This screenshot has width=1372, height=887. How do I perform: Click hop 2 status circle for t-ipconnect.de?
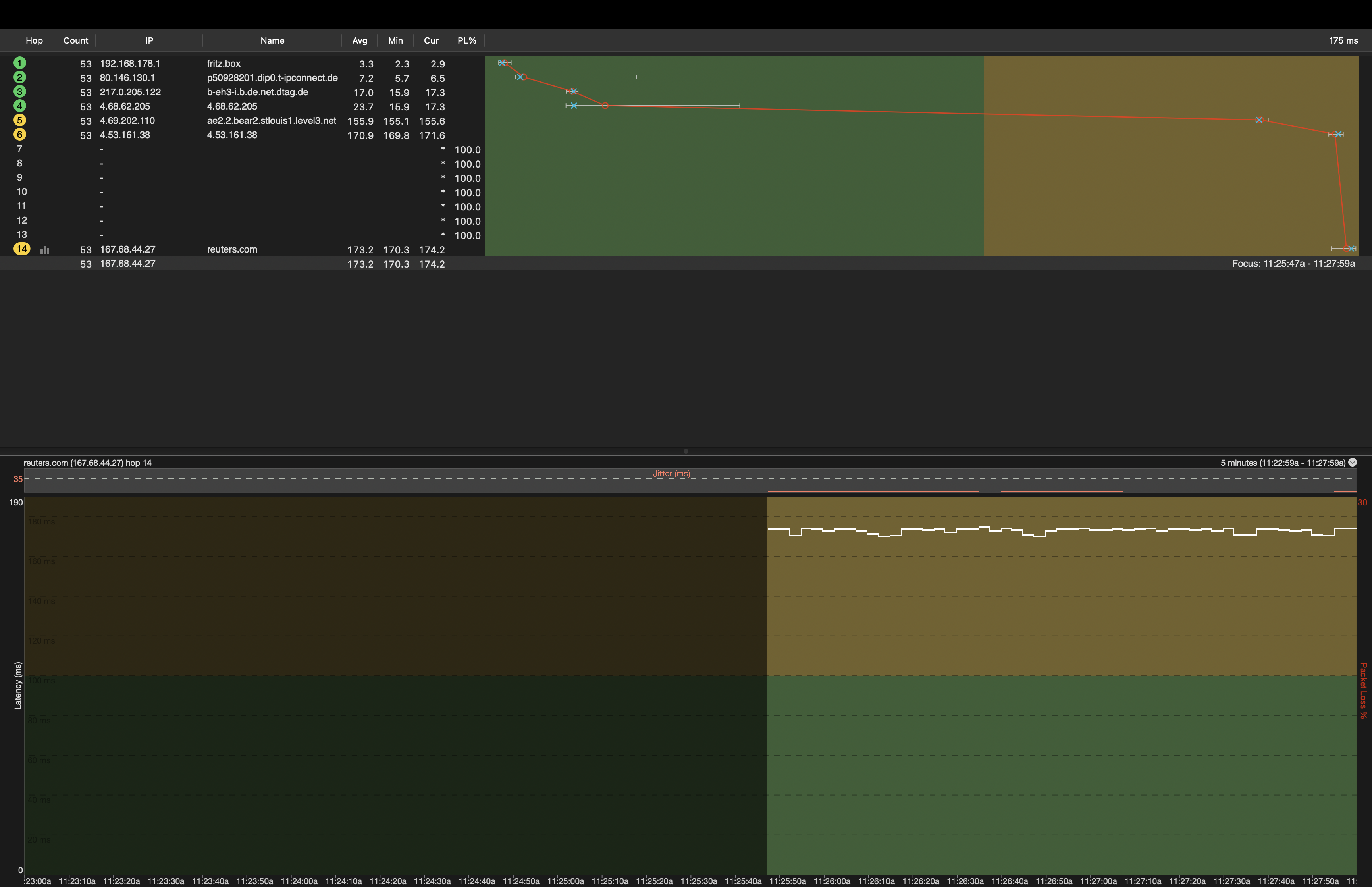pos(20,78)
